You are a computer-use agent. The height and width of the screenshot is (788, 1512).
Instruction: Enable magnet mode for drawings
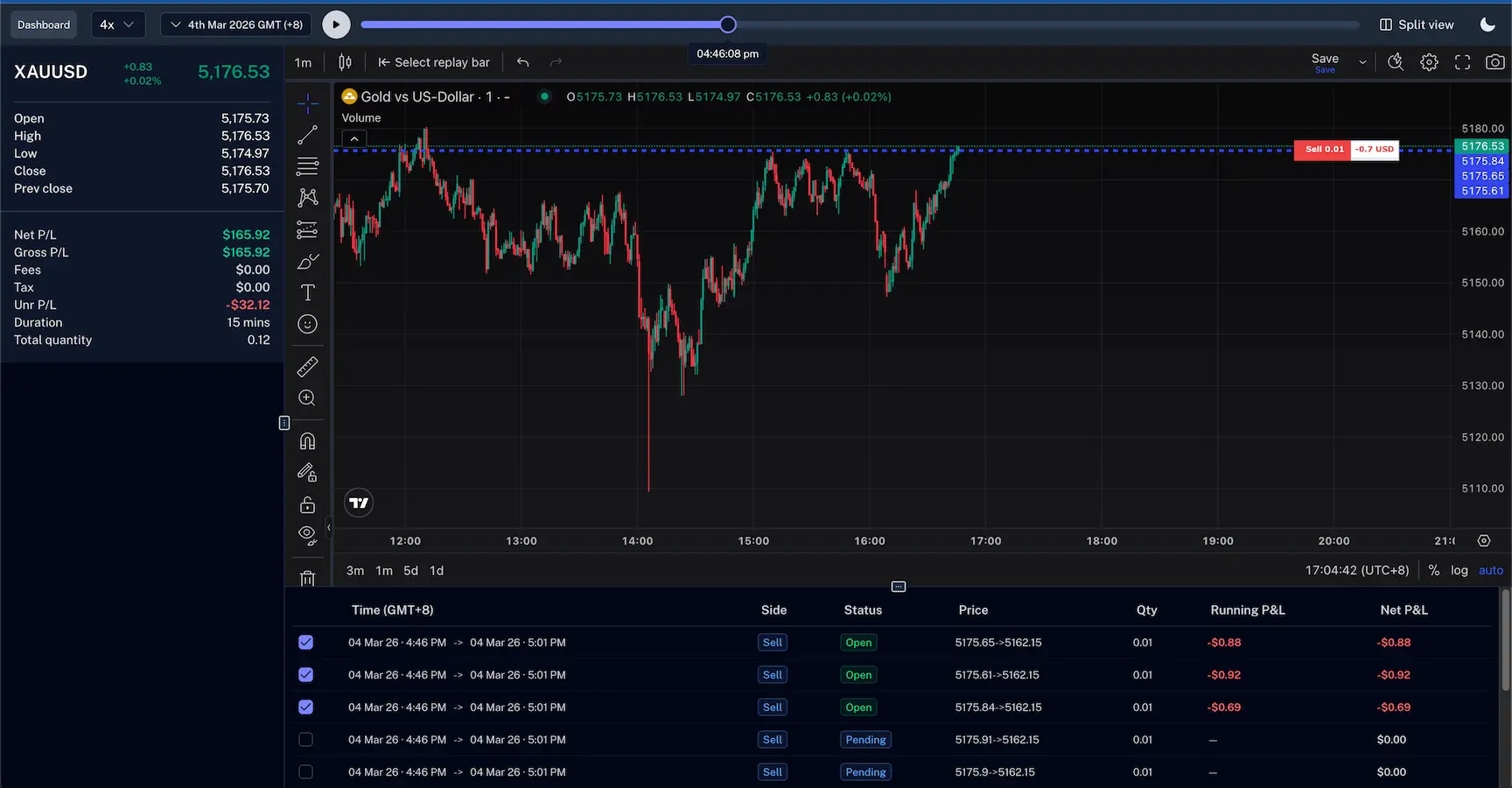307,440
